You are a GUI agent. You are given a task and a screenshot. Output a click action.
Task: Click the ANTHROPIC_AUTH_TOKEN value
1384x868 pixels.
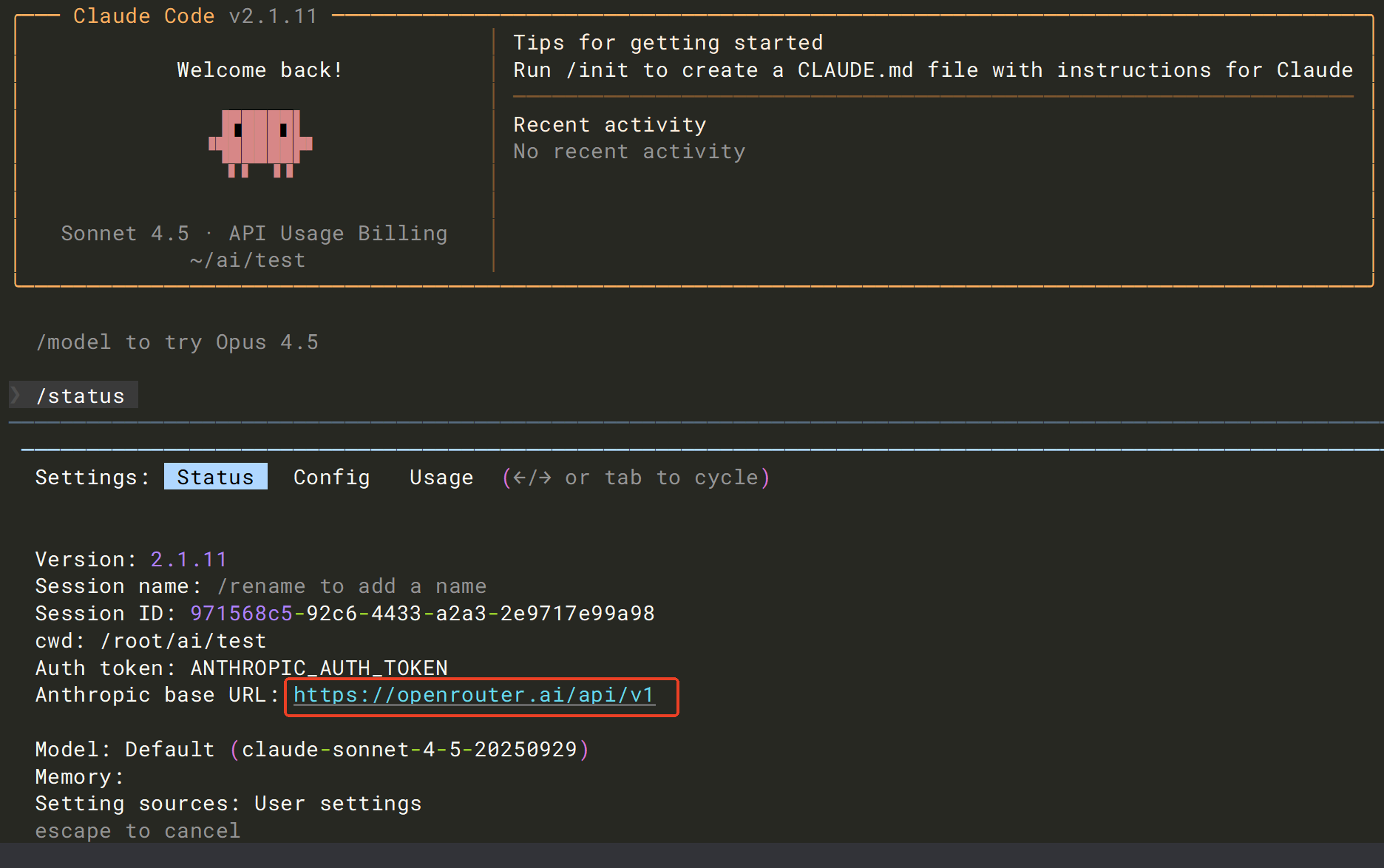point(319,668)
